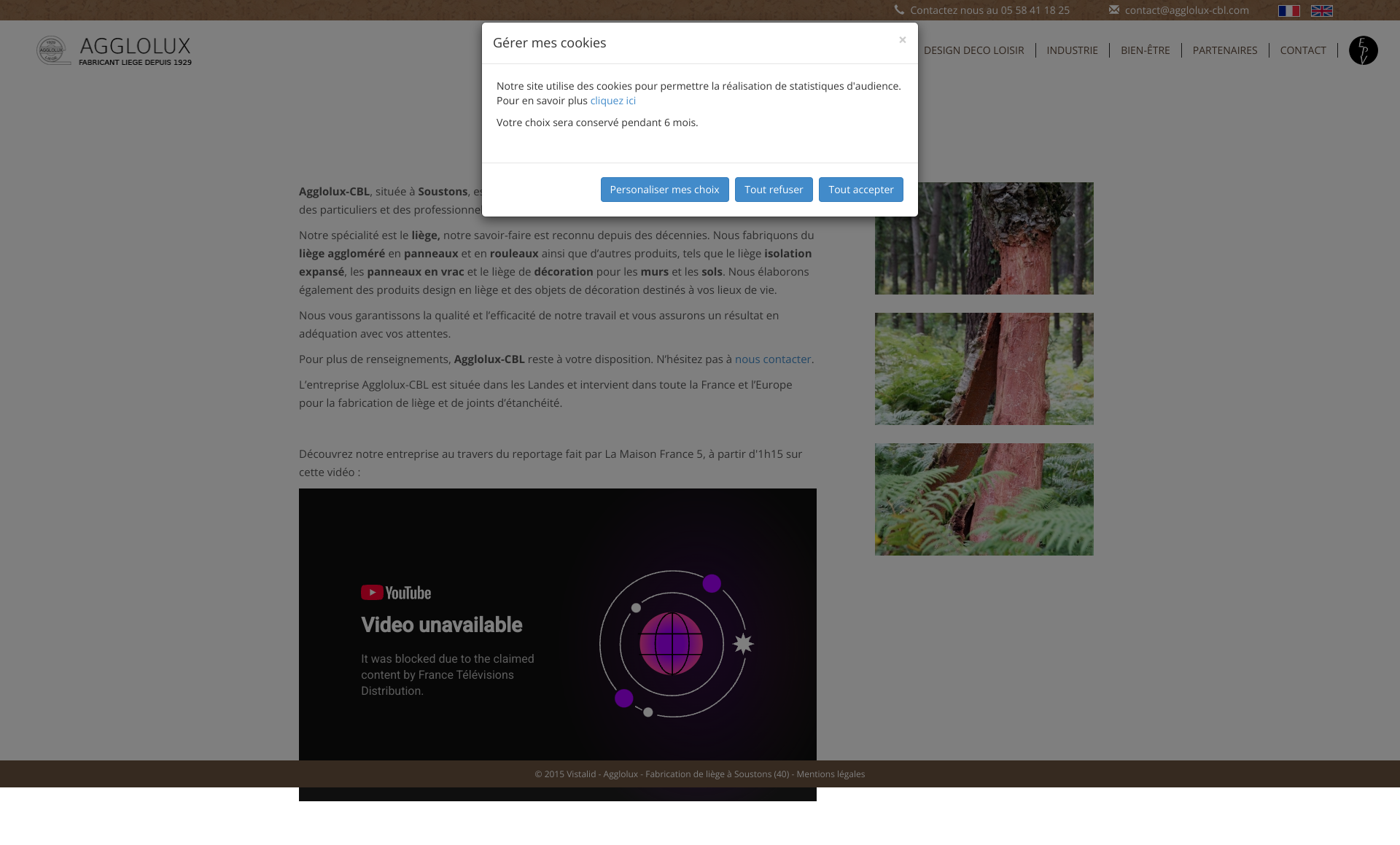Image resolution: width=1400 pixels, height=845 pixels.
Task: Click the envelope icon beside the email address
Action: click(1113, 9)
